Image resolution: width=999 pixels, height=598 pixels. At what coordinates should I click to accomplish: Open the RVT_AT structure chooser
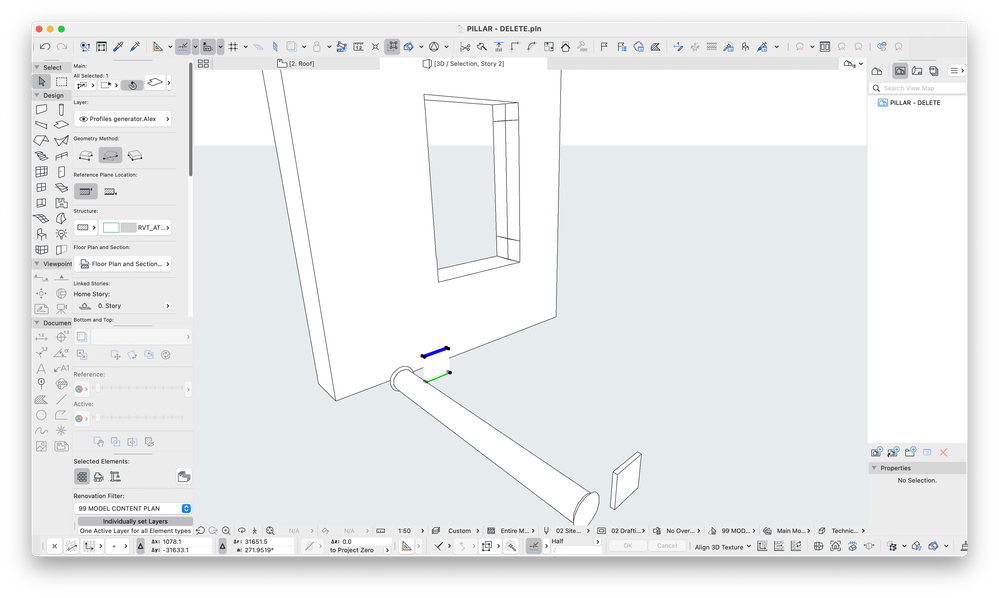134,227
